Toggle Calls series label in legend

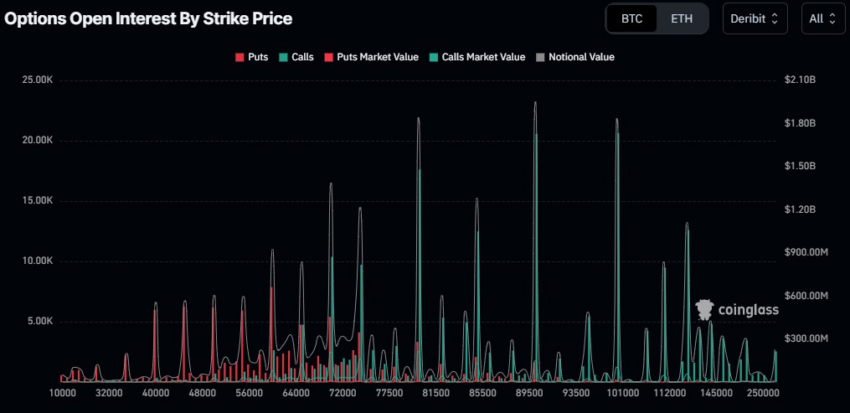click(302, 57)
